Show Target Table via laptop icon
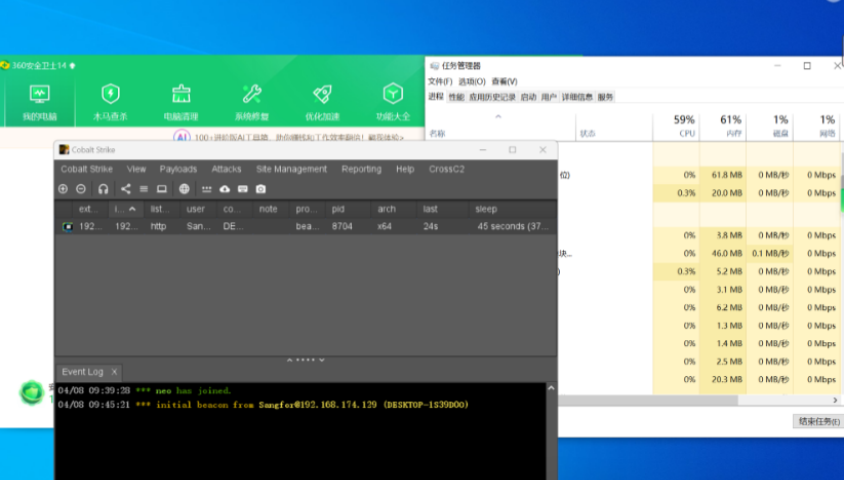The width and height of the screenshot is (844, 480). tap(161, 189)
